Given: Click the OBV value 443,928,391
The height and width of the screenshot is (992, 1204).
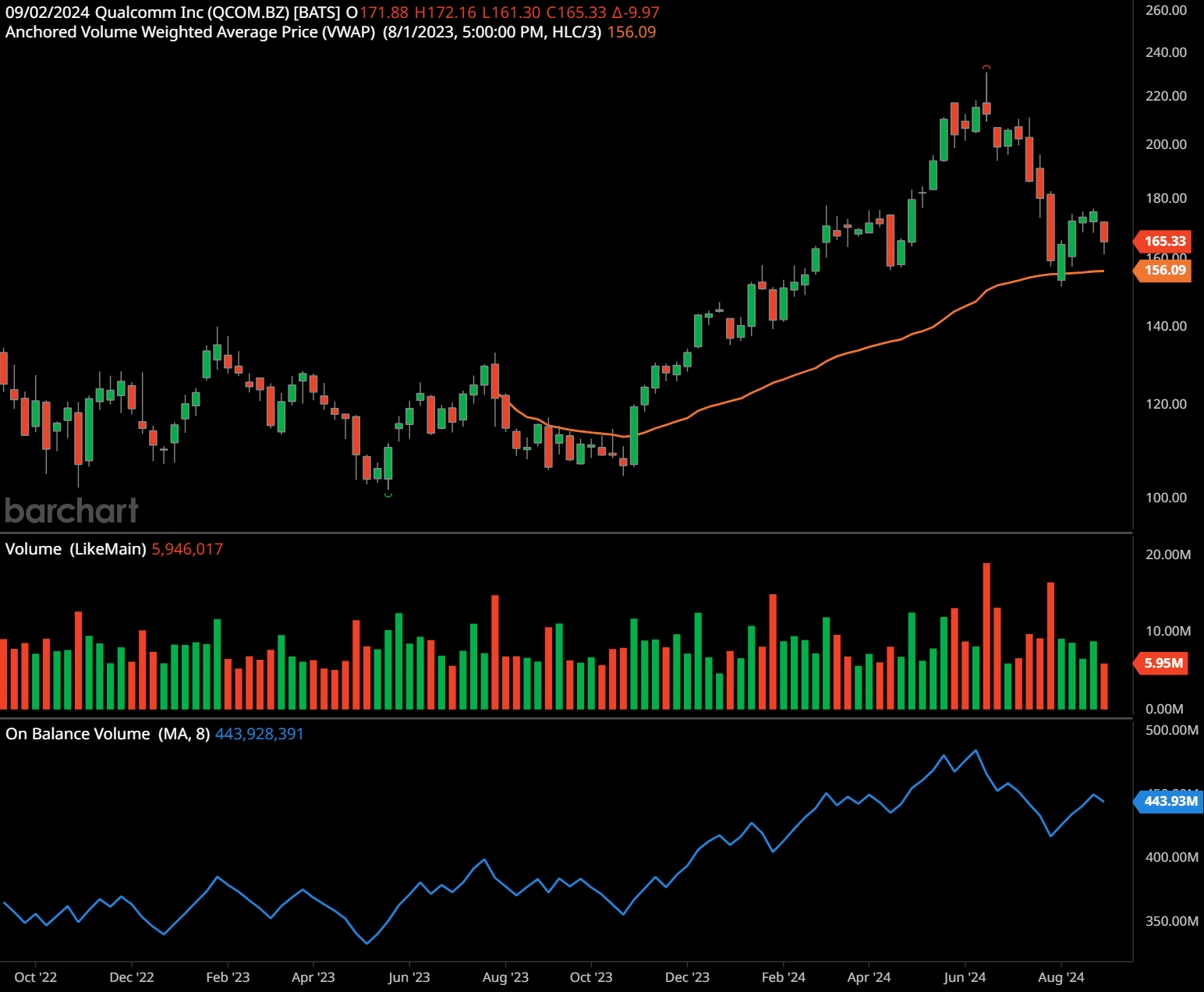Looking at the screenshot, I should point(260,734).
